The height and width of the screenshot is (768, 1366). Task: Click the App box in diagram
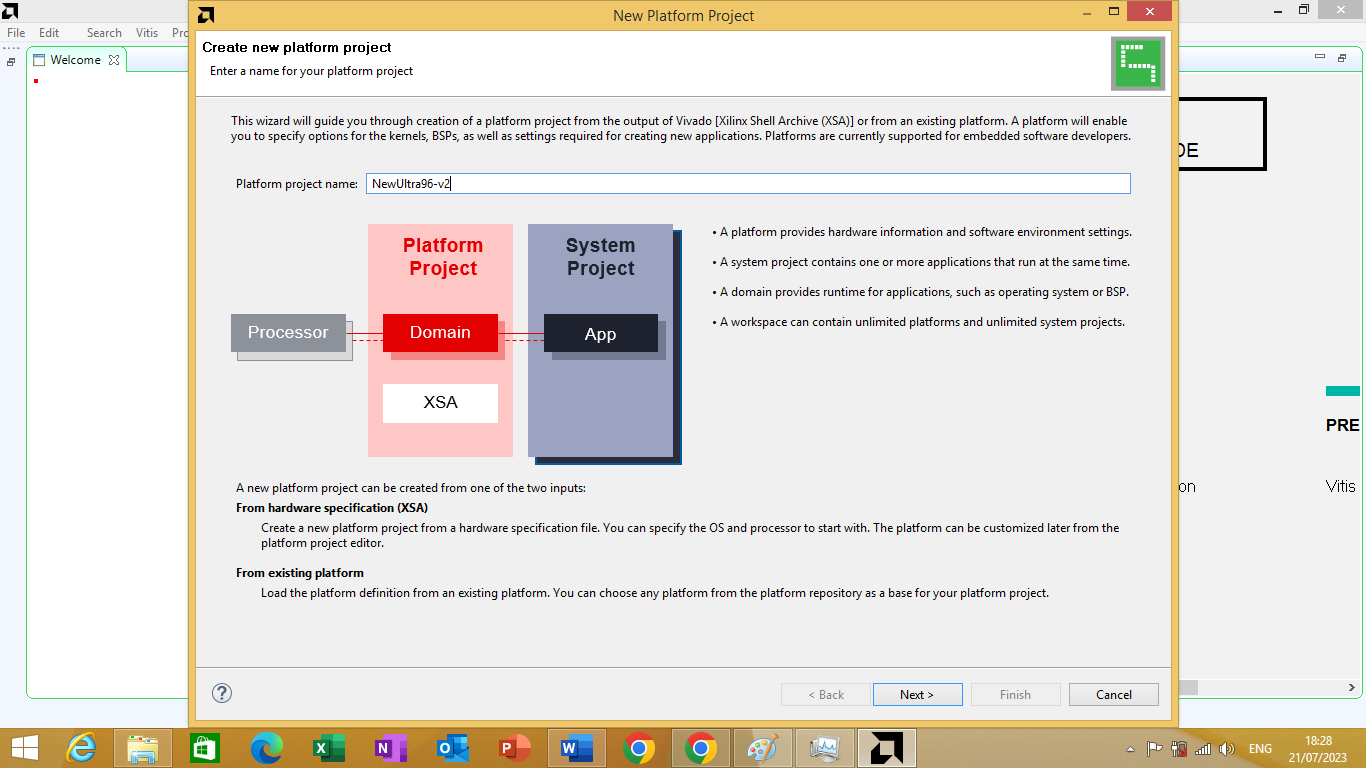pos(600,334)
